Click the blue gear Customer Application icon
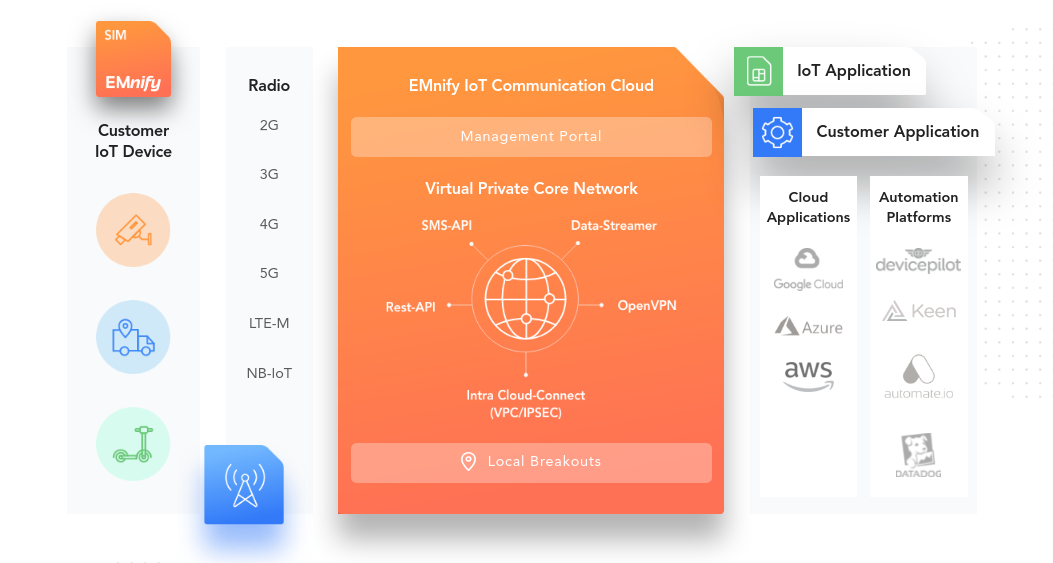The image size is (1053, 563). [x=777, y=132]
